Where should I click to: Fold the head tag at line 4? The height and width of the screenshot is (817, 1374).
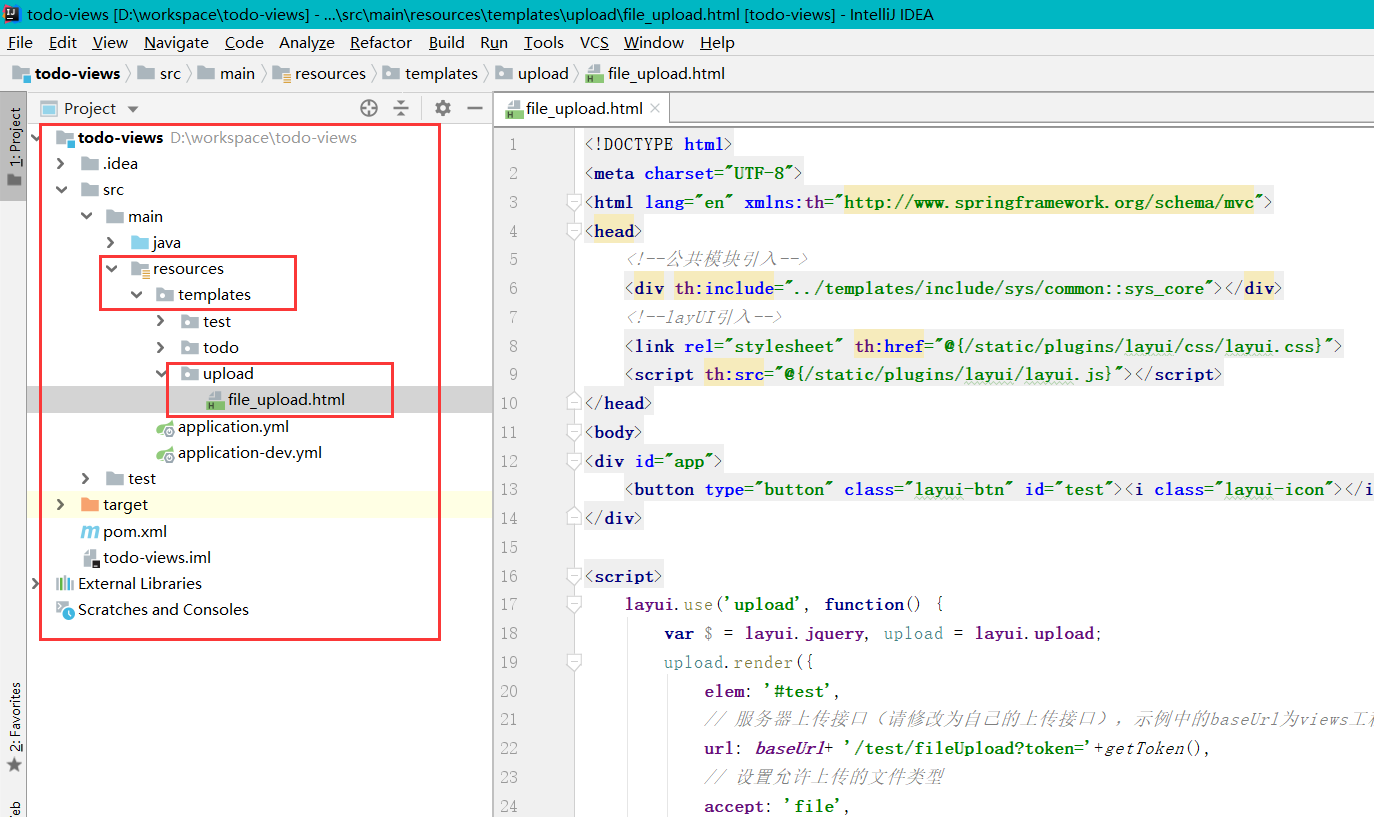tap(574, 231)
